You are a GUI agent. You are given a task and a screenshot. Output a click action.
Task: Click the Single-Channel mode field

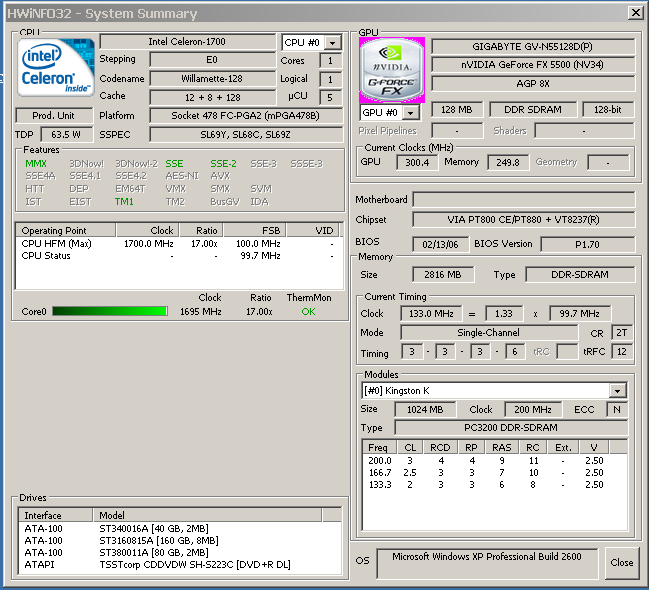tap(489, 332)
